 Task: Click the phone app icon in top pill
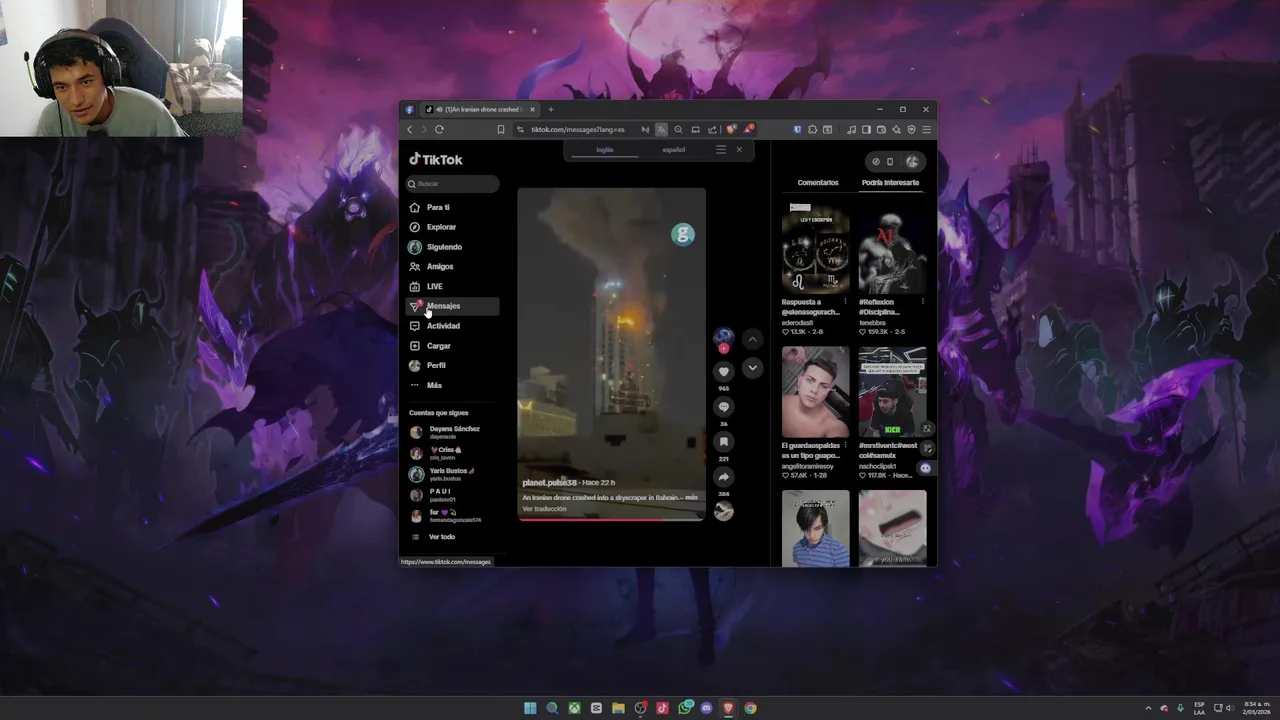[890, 161]
